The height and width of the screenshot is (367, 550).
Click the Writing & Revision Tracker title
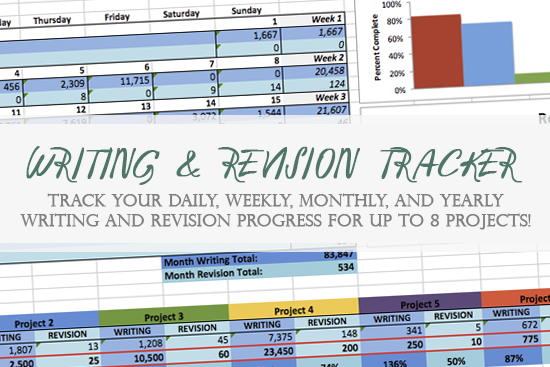pyautogui.click(x=274, y=165)
